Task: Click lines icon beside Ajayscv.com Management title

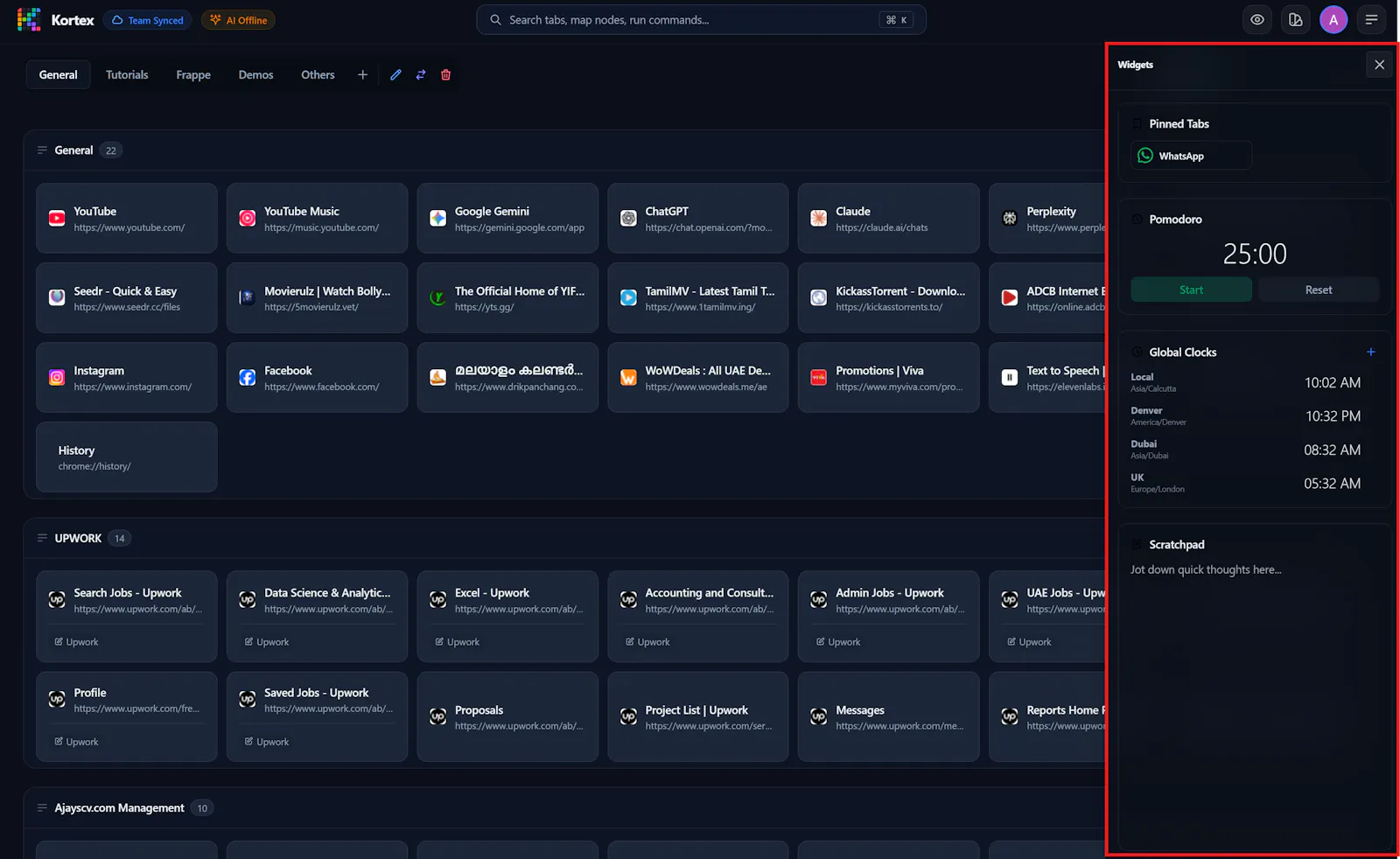Action: [42, 808]
